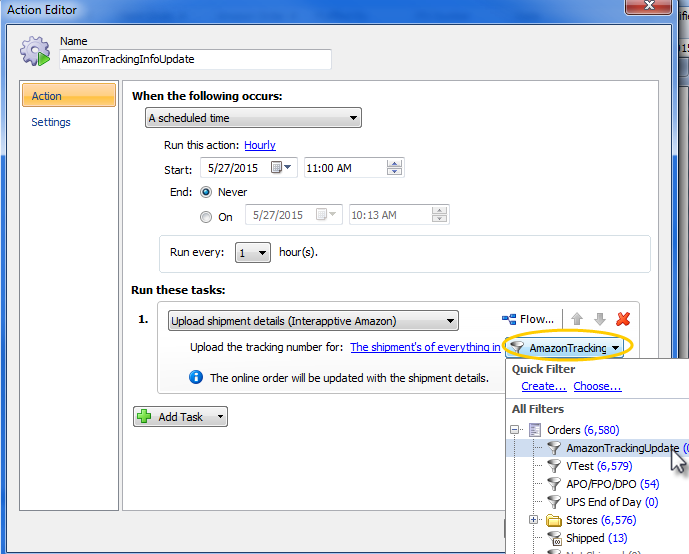The image size is (689, 554).
Task: Click the Create quick filter link
Action: (x=544, y=386)
